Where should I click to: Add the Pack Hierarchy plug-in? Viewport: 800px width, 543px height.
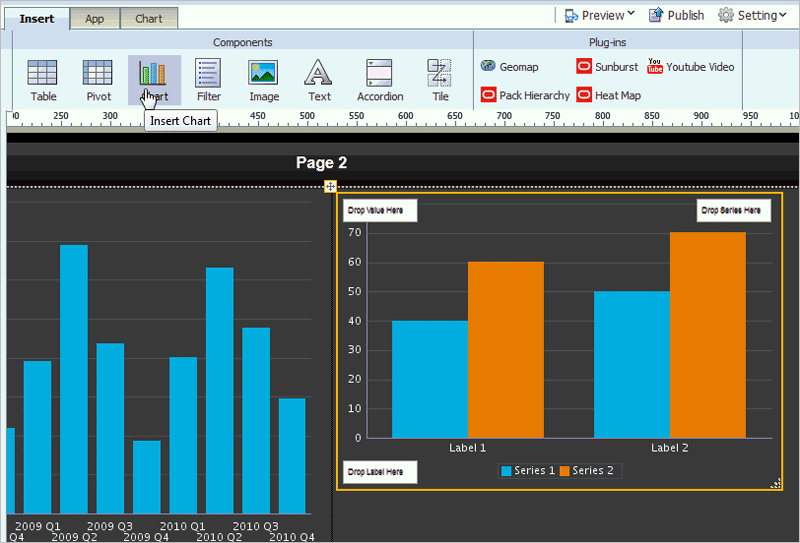[525, 95]
